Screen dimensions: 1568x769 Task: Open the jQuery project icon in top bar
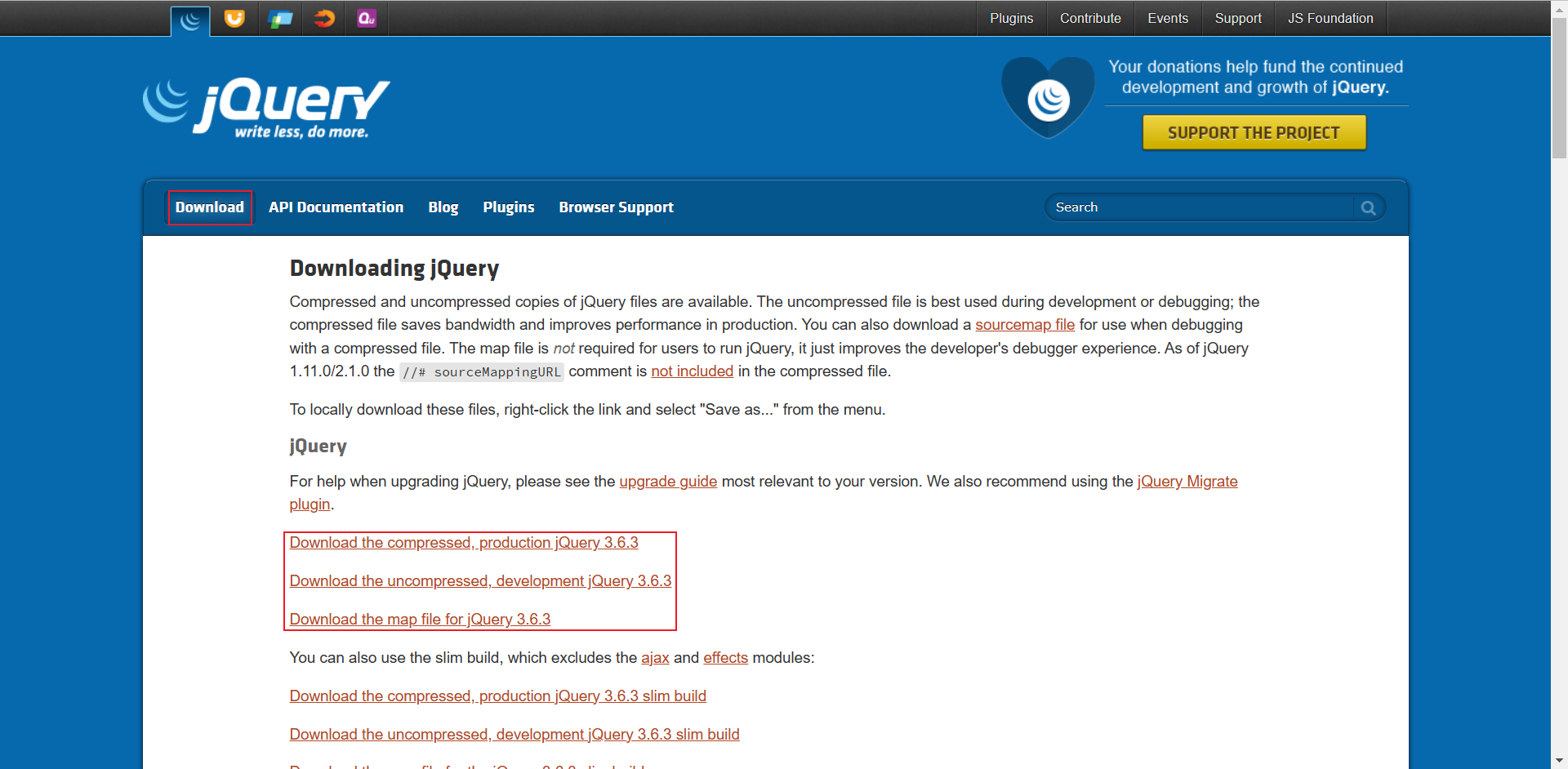coord(190,20)
